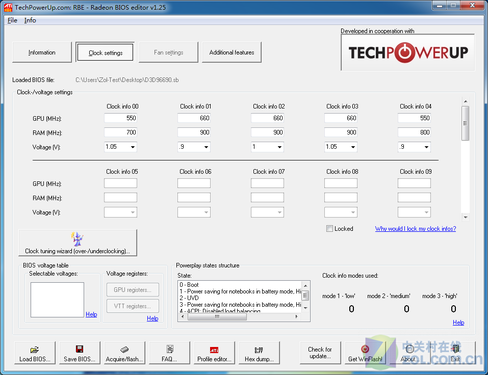Open the Hex dump icon
488x375 pixels.
click(x=259, y=349)
